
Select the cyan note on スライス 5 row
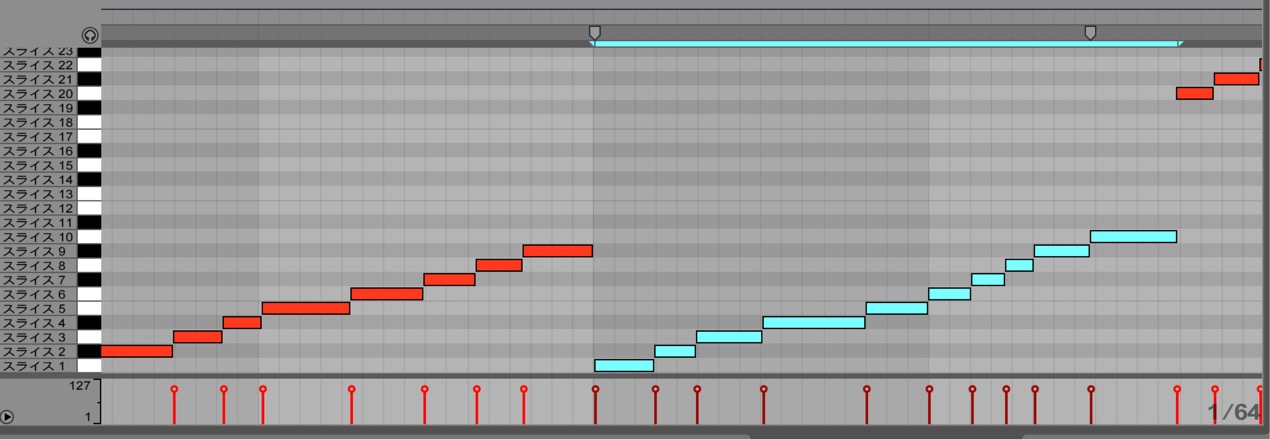pos(897,308)
